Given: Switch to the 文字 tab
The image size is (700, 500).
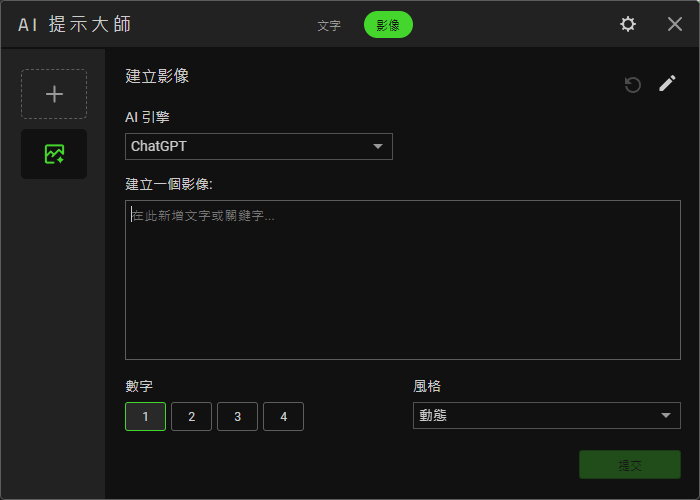Looking at the screenshot, I should pos(329,25).
